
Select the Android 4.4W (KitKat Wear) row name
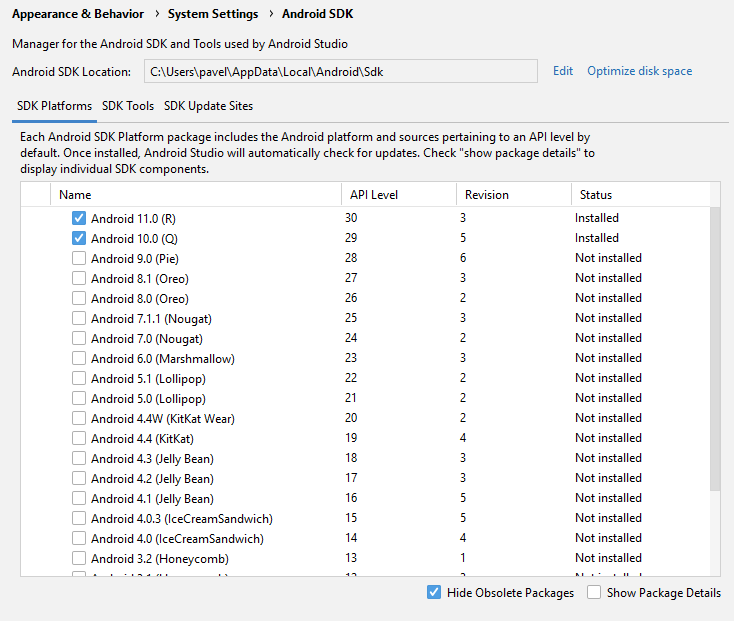click(163, 419)
